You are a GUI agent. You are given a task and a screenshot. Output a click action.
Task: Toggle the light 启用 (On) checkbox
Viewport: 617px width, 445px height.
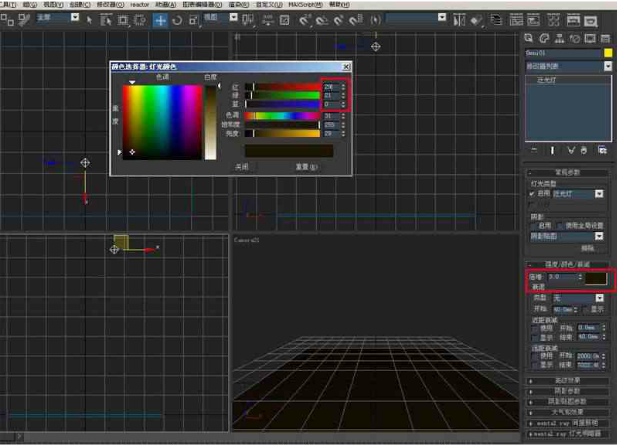[532, 194]
